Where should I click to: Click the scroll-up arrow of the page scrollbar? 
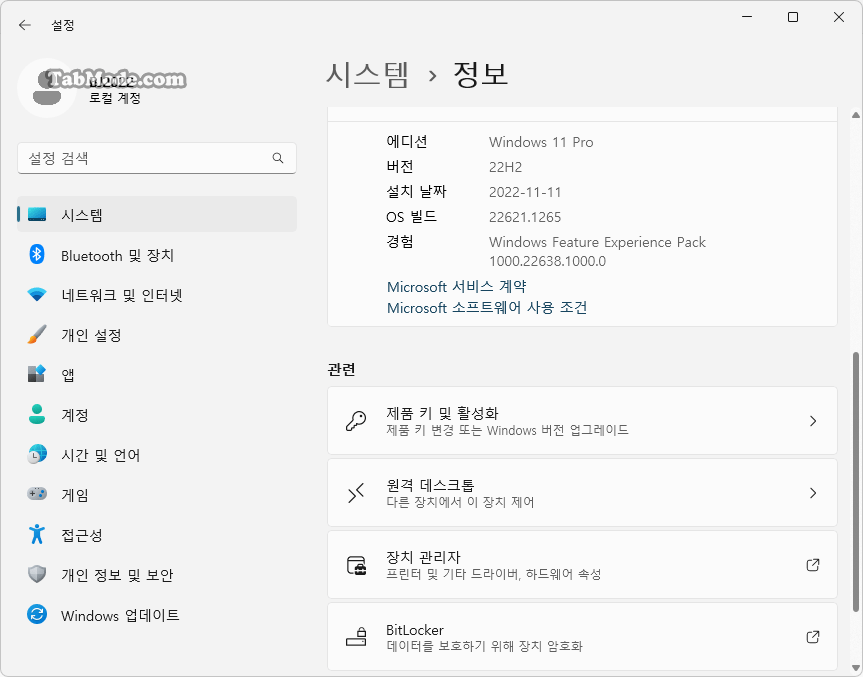click(x=856, y=116)
